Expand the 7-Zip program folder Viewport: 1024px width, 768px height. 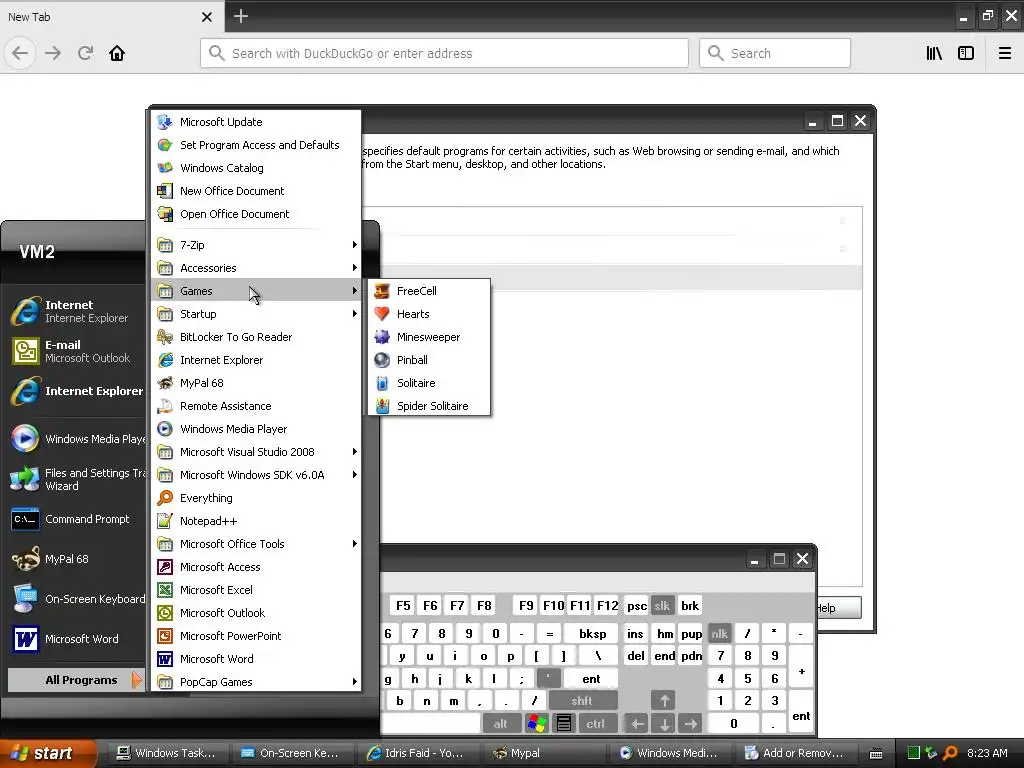coord(256,245)
